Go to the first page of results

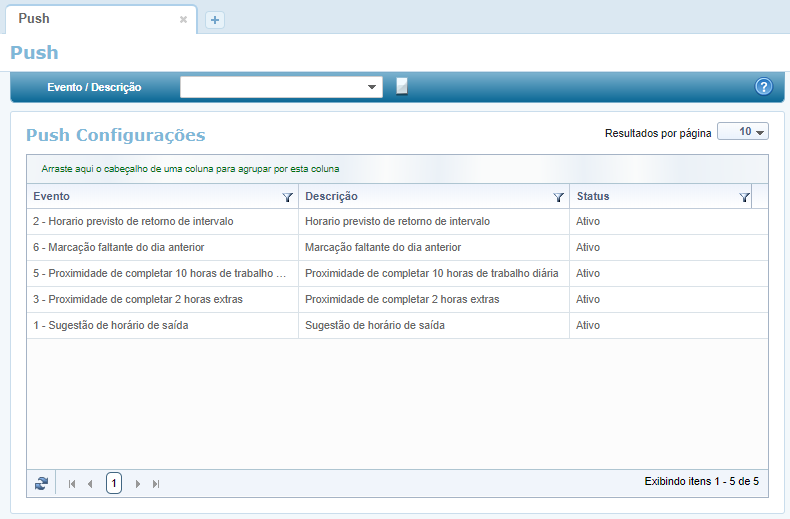tap(72, 484)
